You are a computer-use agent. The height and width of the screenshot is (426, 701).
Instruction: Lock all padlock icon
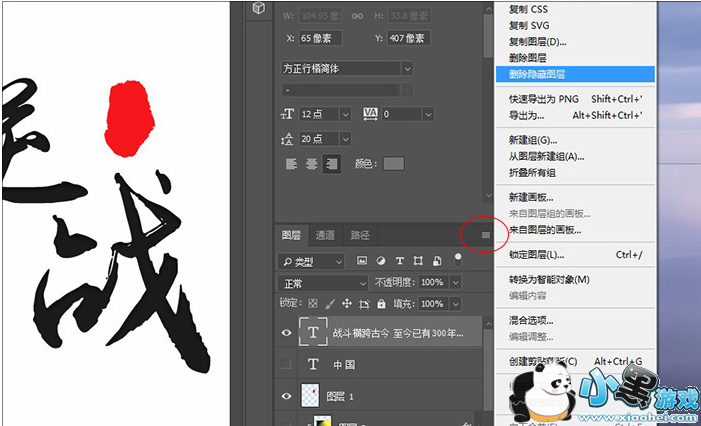pyautogui.click(x=381, y=304)
